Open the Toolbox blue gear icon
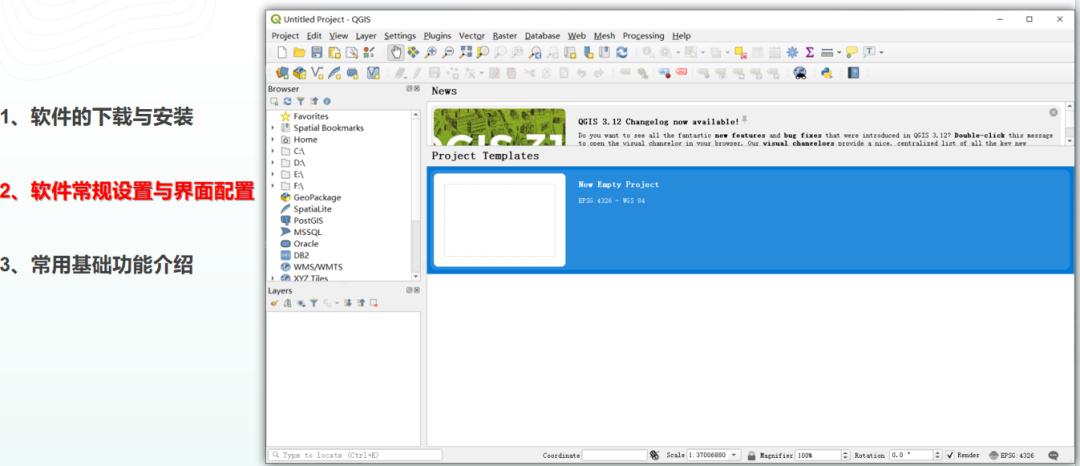Screen dimensions: 1080x466 click(793, 52)
